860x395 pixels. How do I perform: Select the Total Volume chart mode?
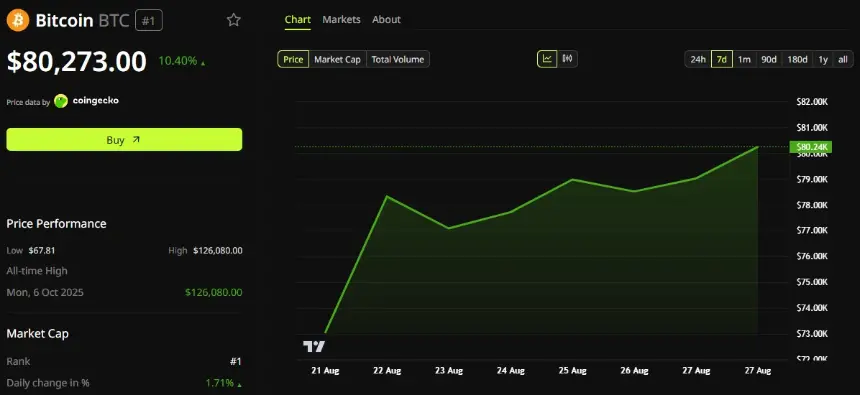398,59
